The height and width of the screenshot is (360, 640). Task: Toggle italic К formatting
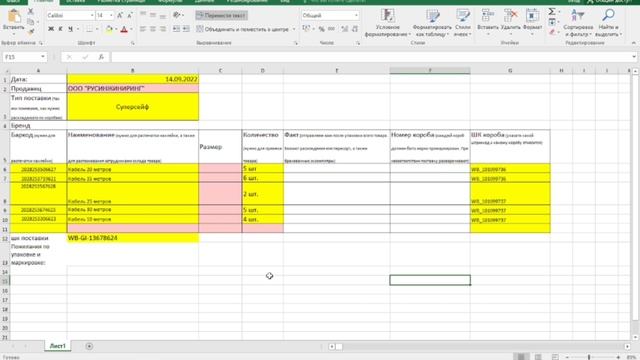[x=60, y=29]
